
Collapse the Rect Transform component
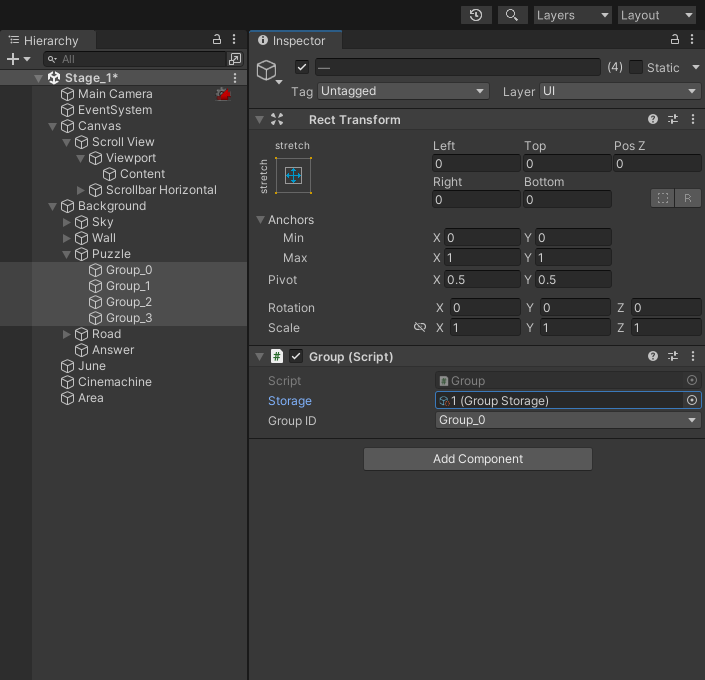tap(259, 120)
